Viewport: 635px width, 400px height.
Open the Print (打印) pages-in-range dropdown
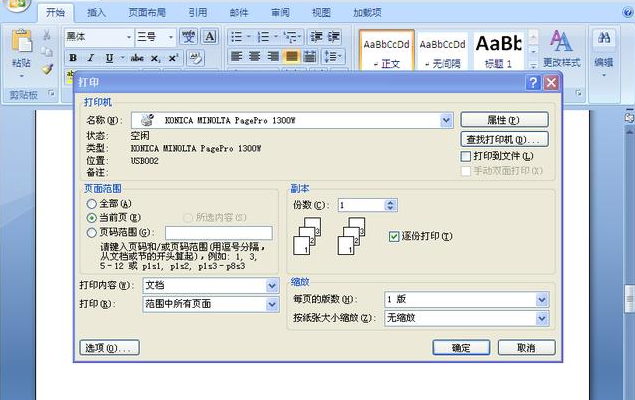(x=272, y=304)
